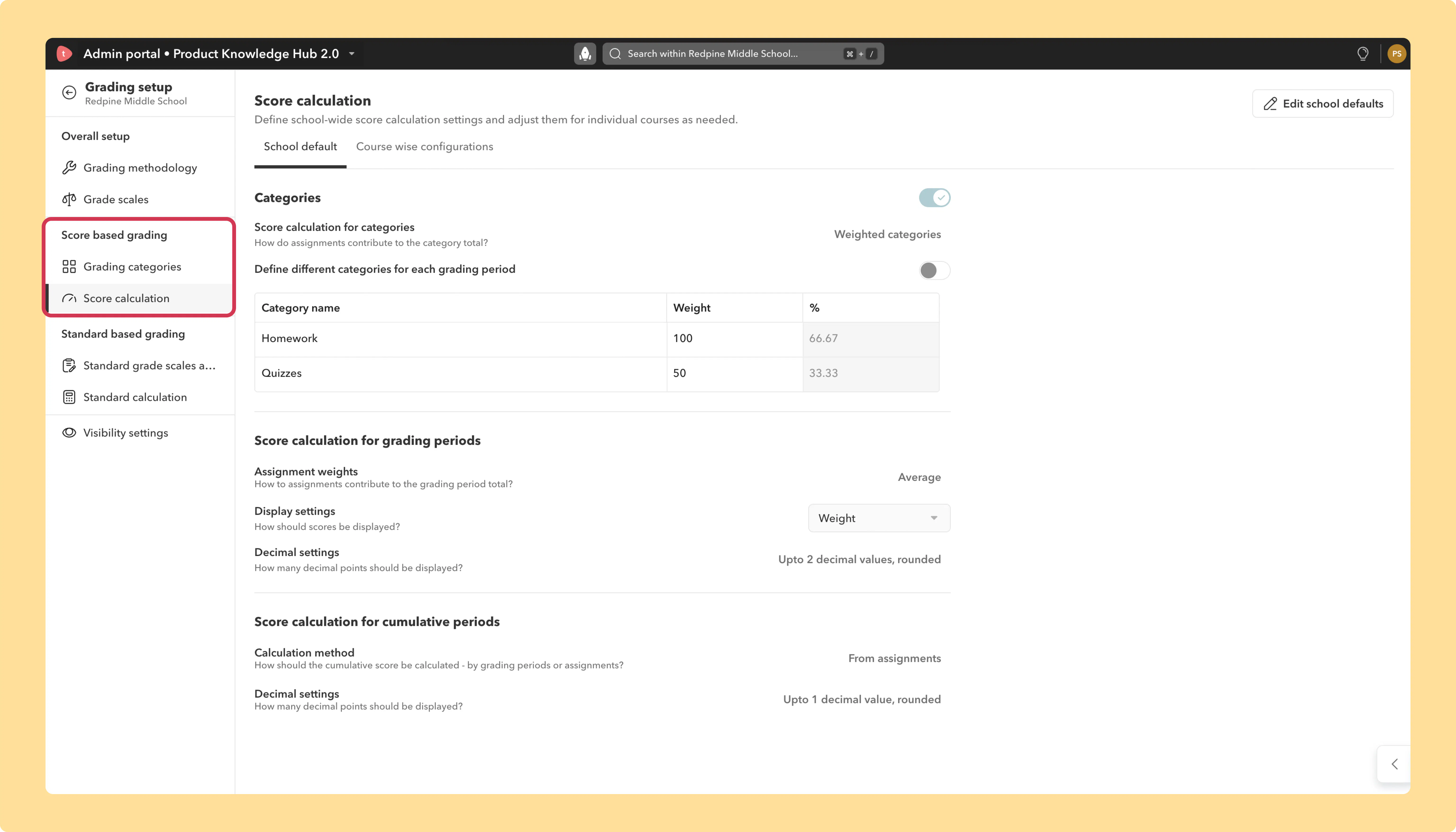Click the eye icon for Visibility settings
The height and width of the screenshot is (832, 1456).
(69, 433)
